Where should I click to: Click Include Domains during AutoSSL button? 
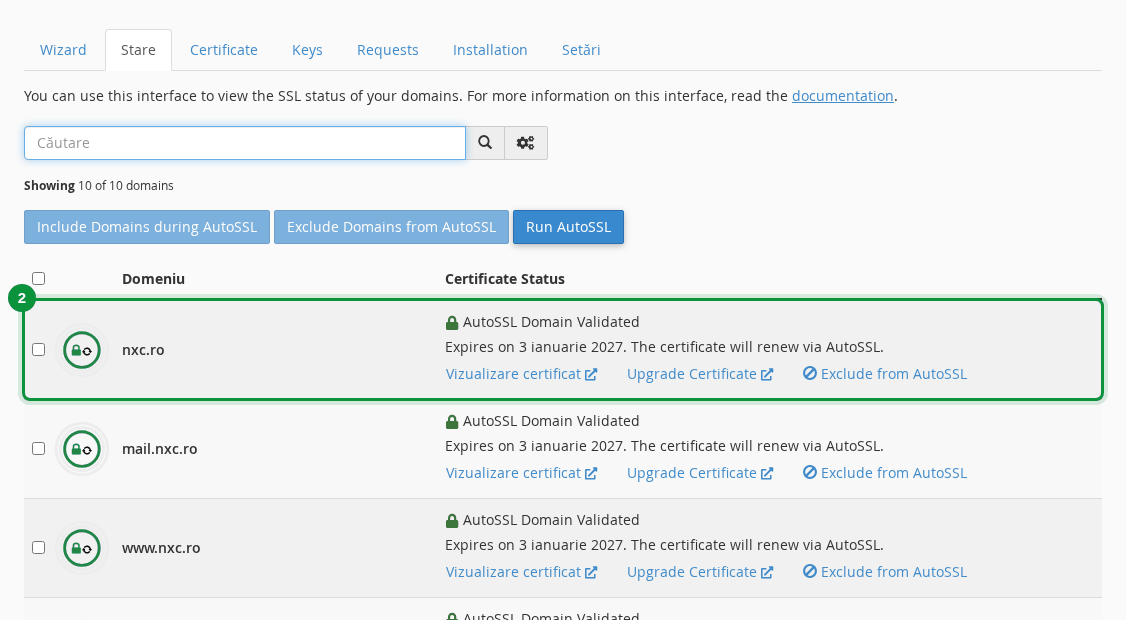coord(147,227)
